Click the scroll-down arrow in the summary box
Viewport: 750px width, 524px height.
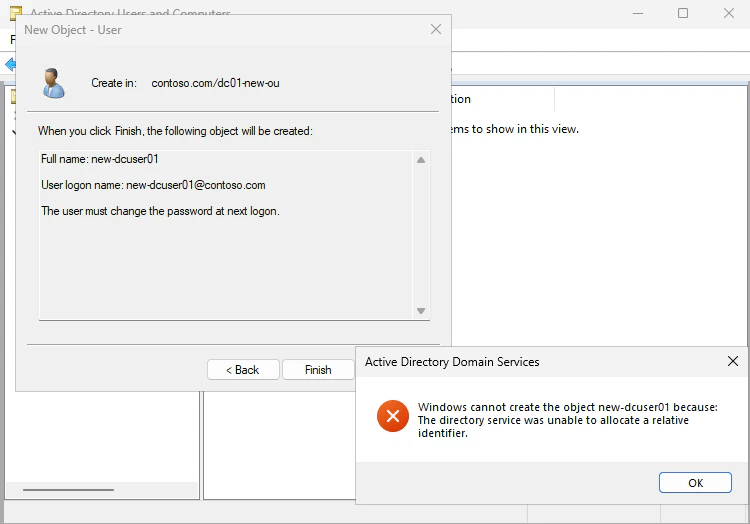pyautogui.click(x=421, y=311)
